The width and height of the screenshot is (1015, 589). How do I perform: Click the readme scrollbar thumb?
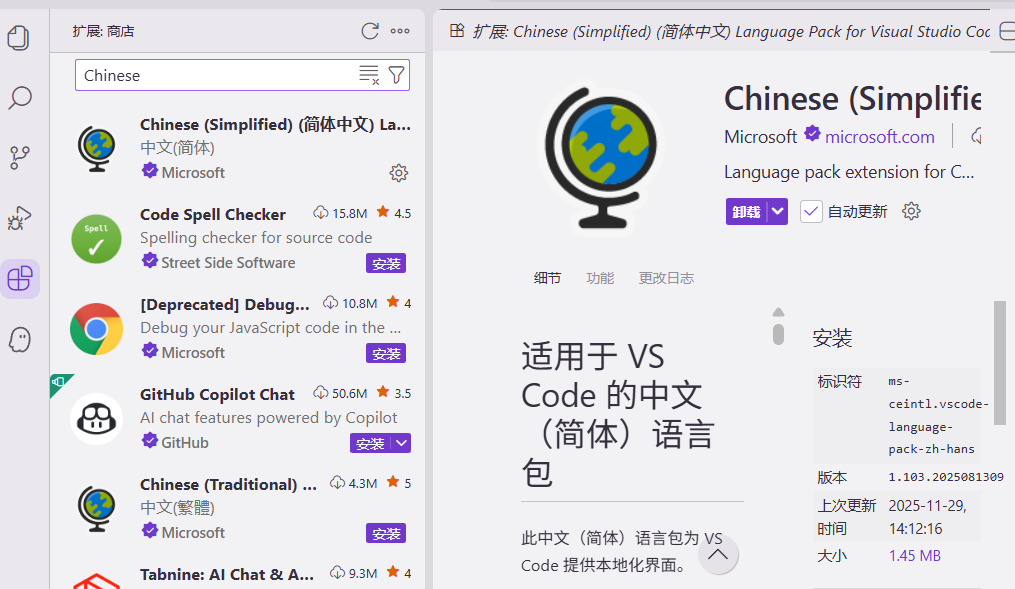point(779,334)
